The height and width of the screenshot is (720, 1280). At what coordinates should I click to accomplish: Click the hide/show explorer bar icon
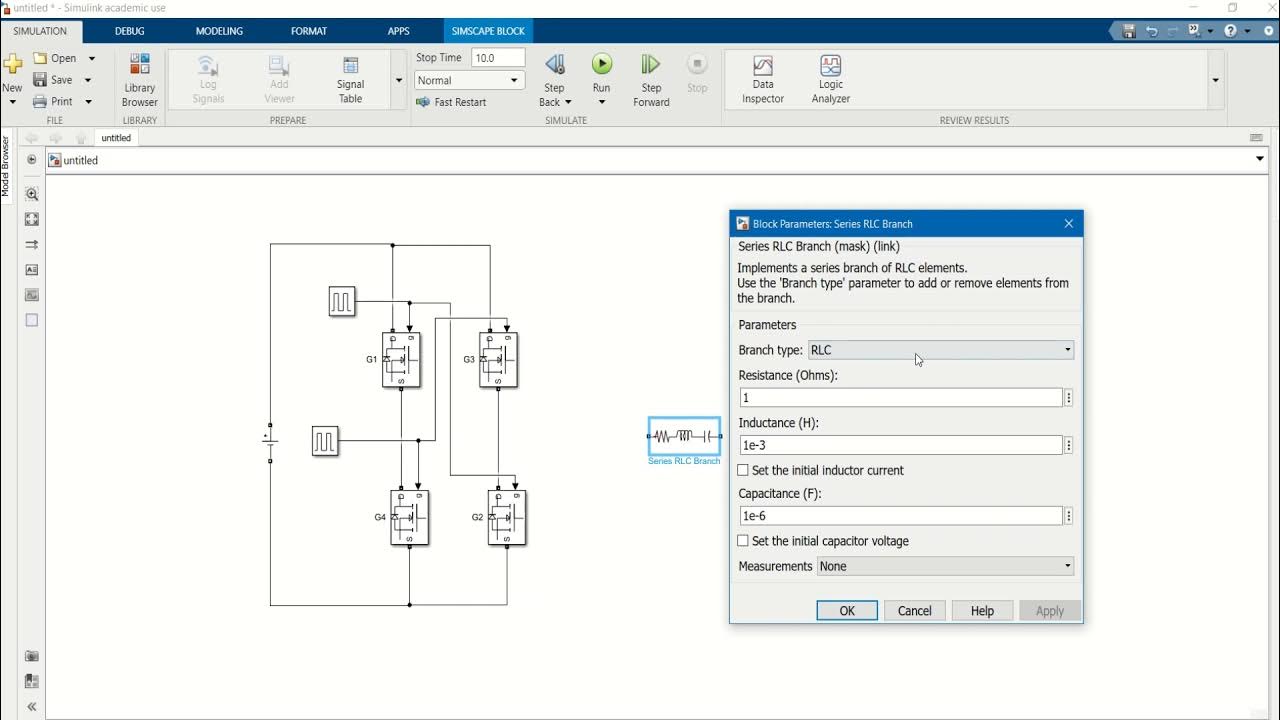[31, 160]
